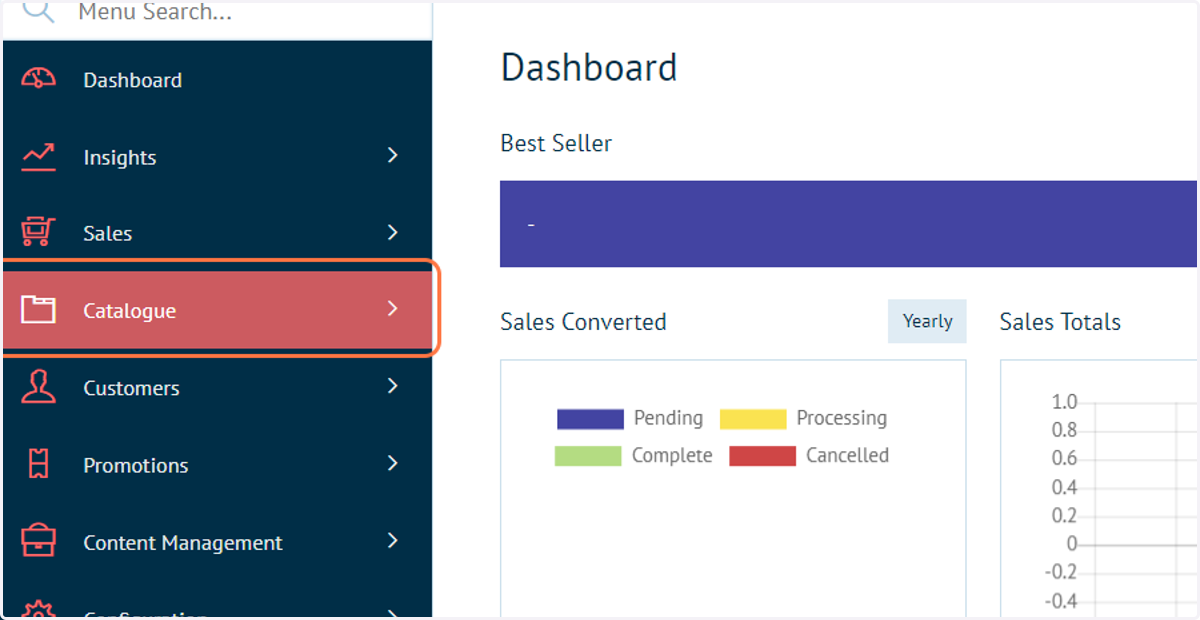Click the 1.0 axis value
The width and height of the screenshot is (1200, 620).
pos(1064,402)
